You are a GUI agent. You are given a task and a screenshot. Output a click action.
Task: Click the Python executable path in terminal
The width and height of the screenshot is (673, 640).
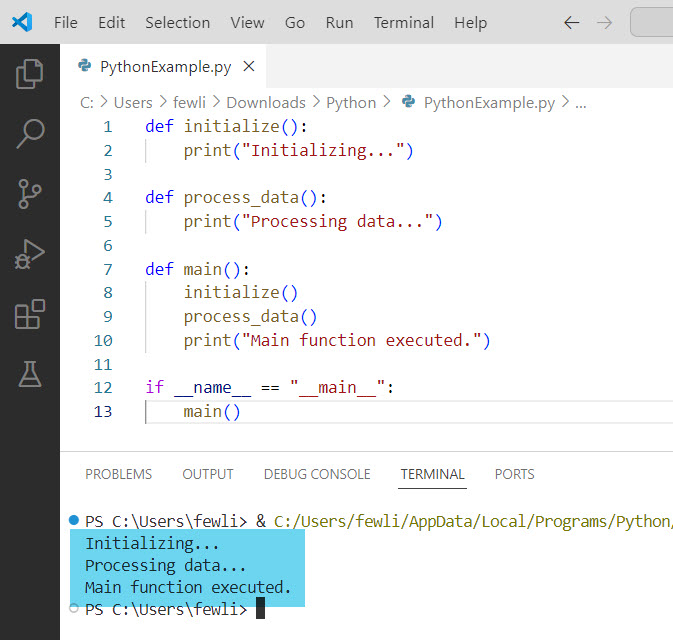[x=473, y=521]
